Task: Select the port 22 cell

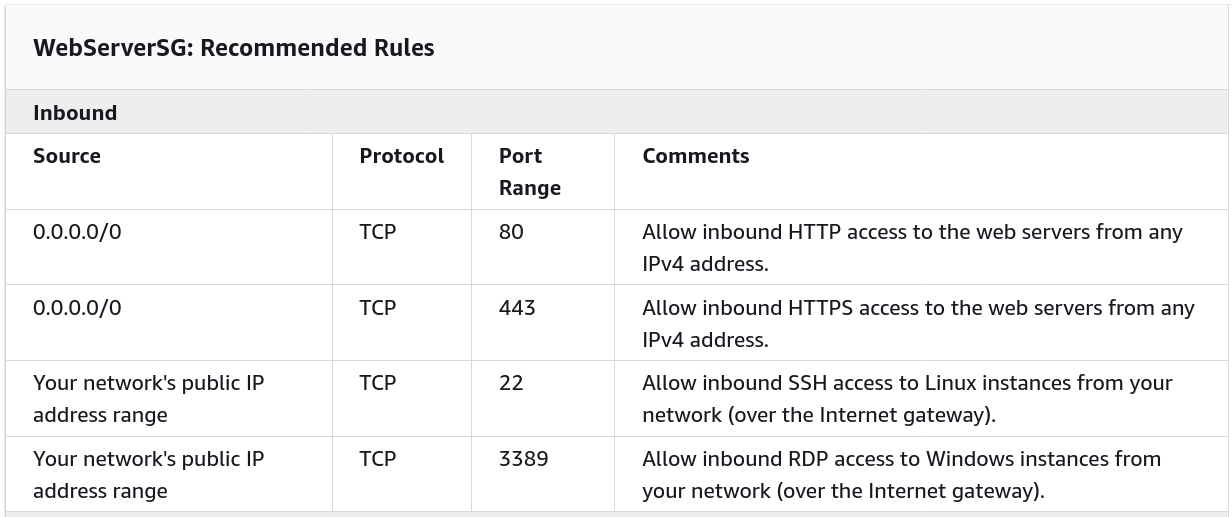Action: (511, 383)
